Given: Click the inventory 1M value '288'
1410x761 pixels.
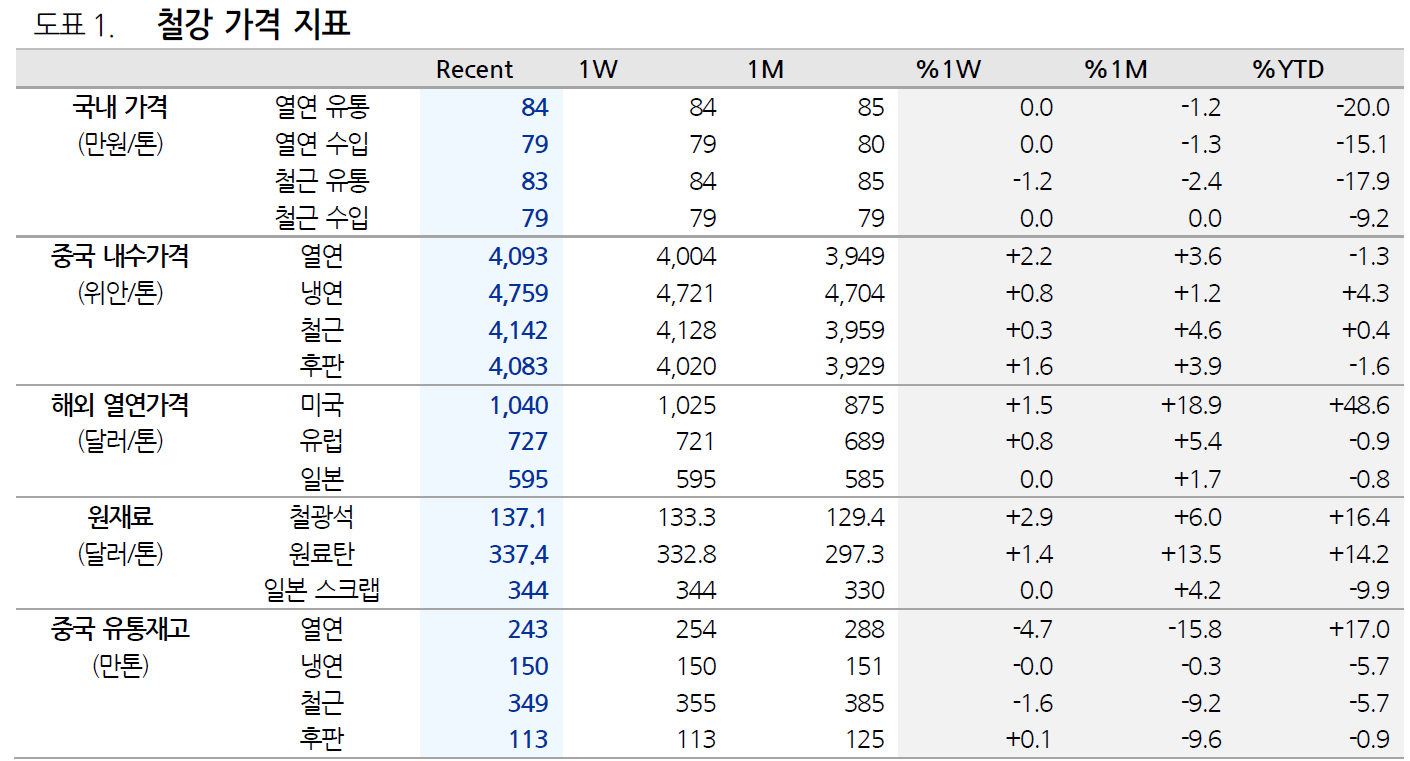Looking at the screenshot, I should click(864, 629).
